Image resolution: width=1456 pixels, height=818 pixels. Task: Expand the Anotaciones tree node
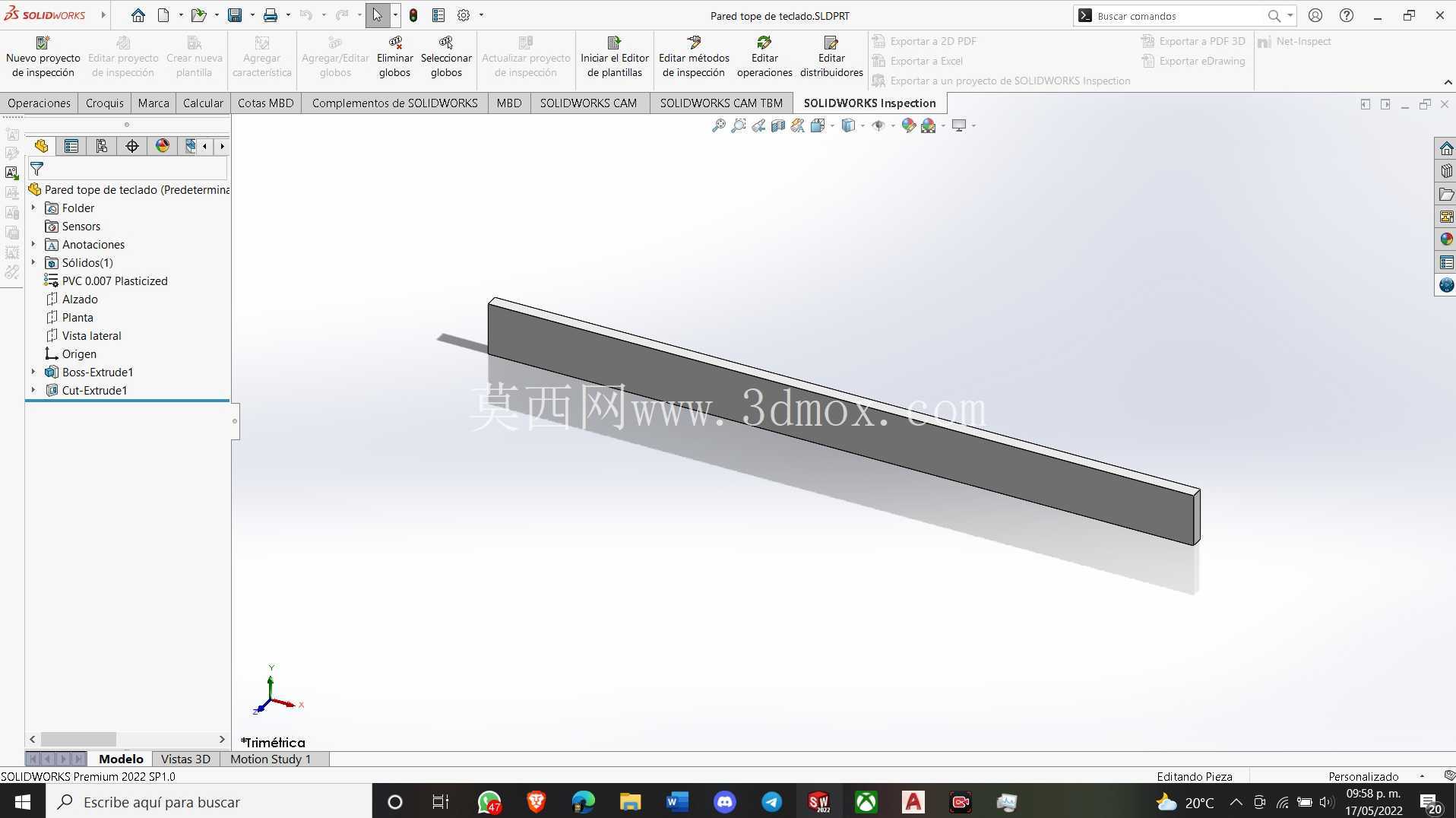pyautogui.click(x=33, y=244)
